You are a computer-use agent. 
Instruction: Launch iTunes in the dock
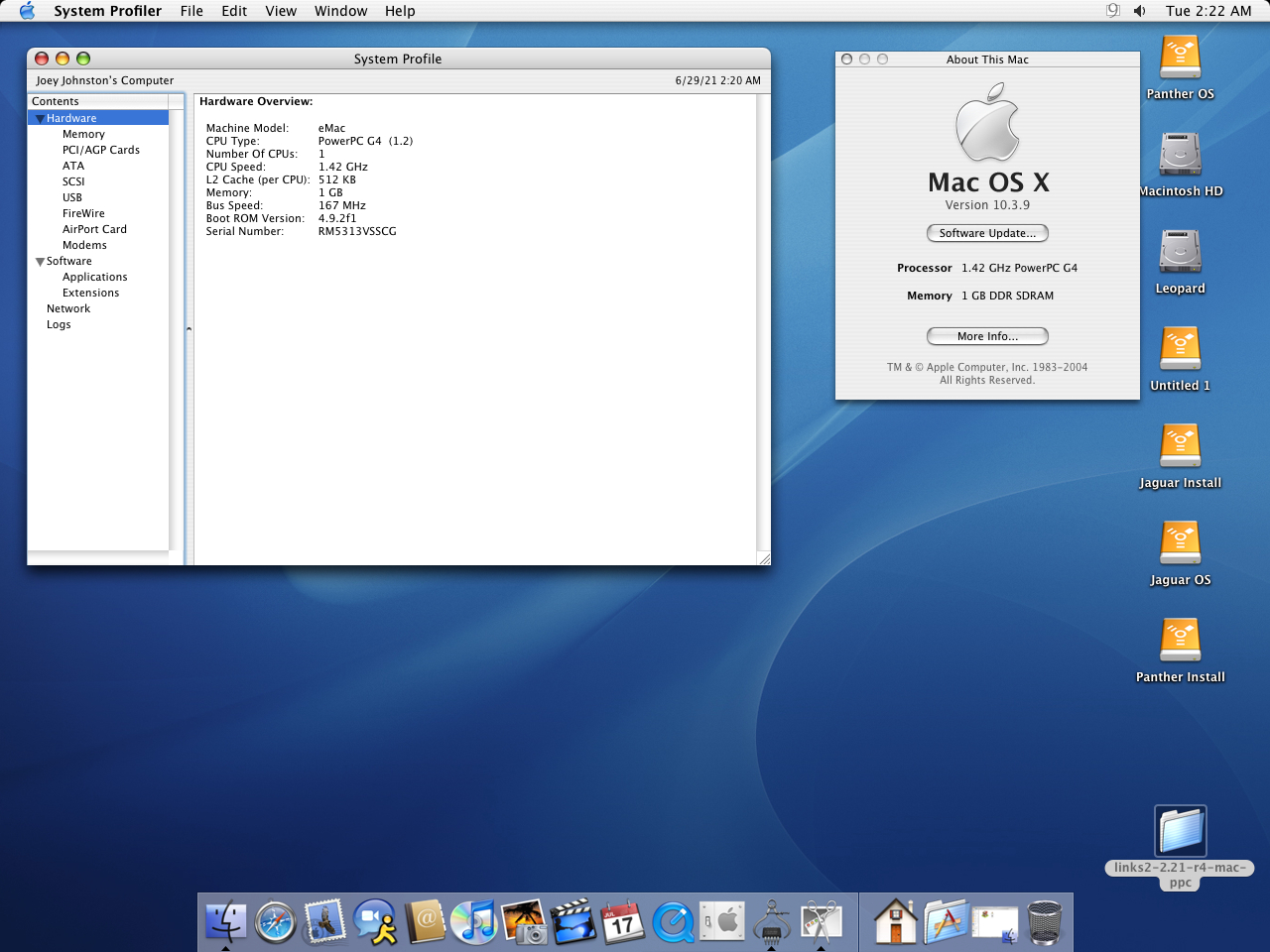(474, 922)
